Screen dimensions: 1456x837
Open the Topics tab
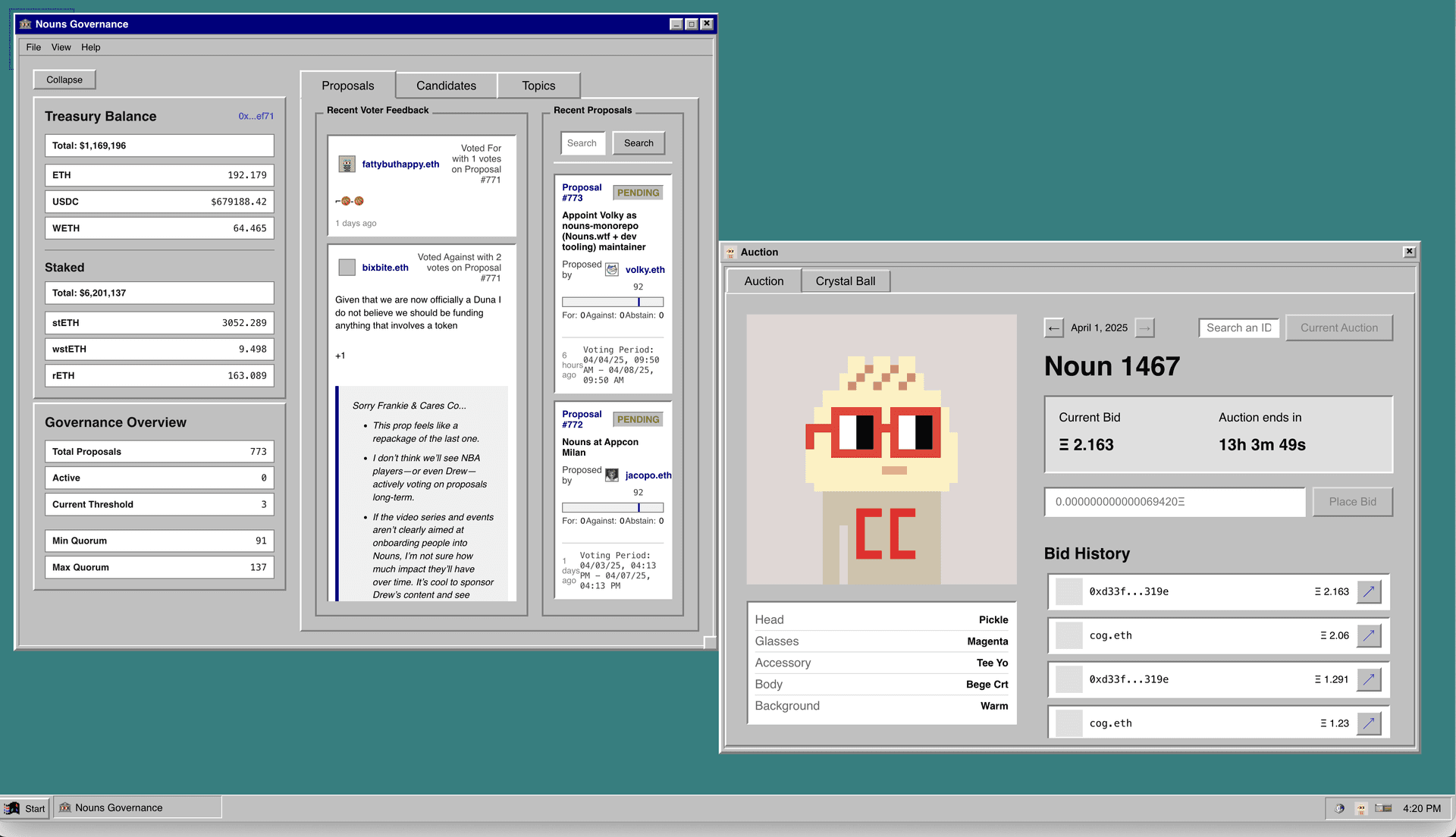(538, 86)
